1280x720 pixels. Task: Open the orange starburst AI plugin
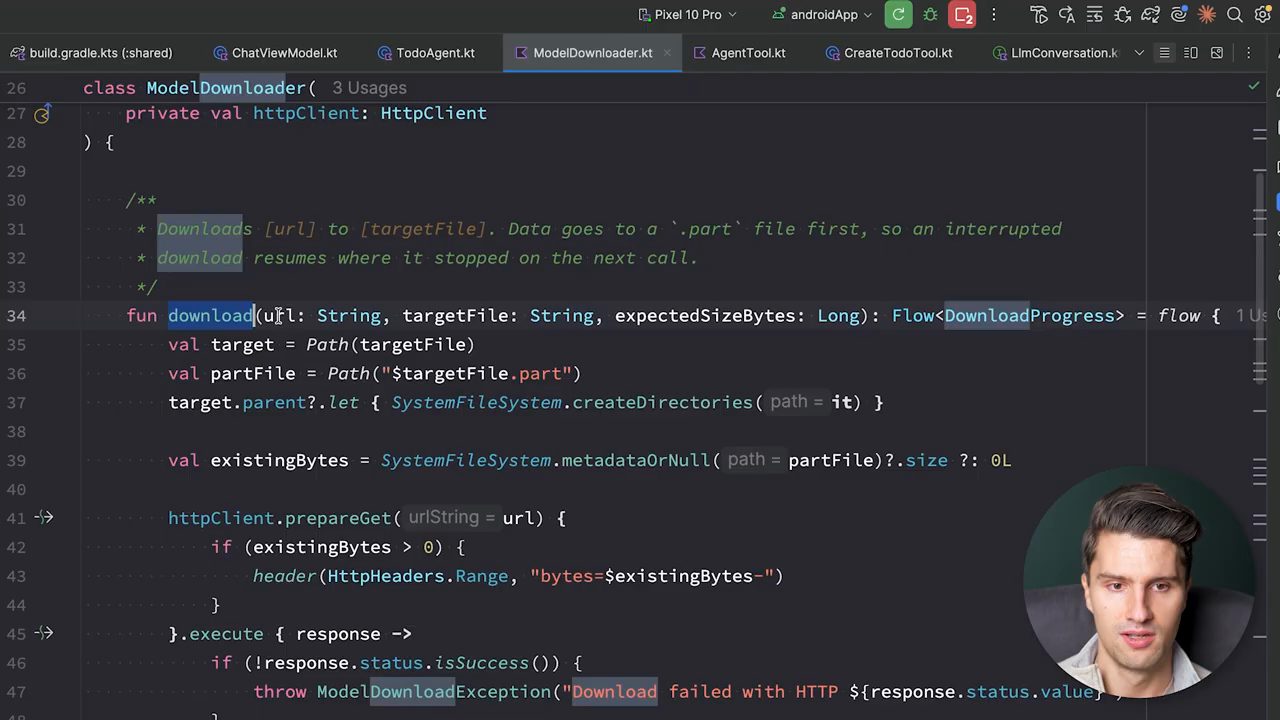point(1207,15)
